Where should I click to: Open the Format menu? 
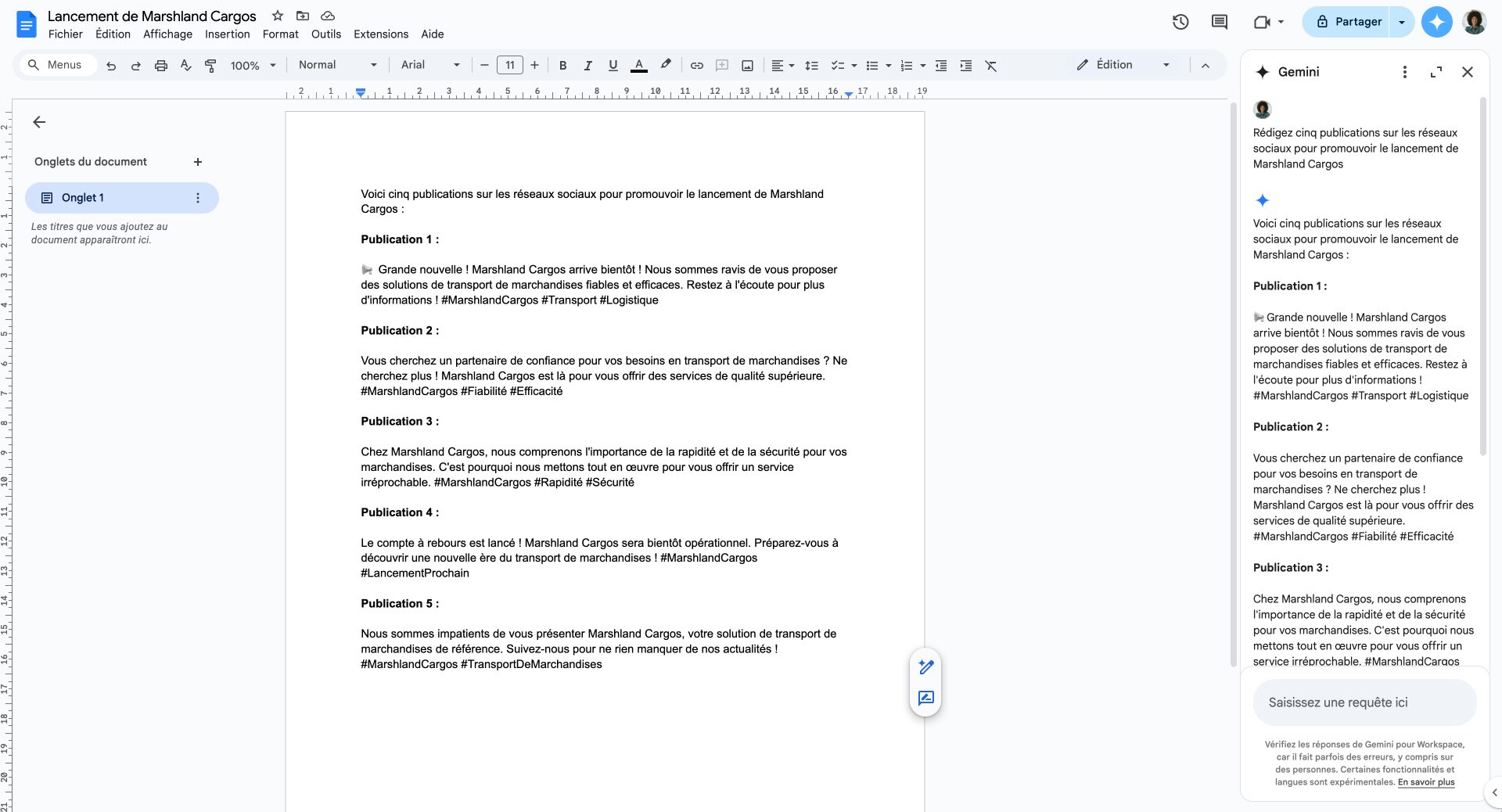pyautogui.click(x=281, y=34)
